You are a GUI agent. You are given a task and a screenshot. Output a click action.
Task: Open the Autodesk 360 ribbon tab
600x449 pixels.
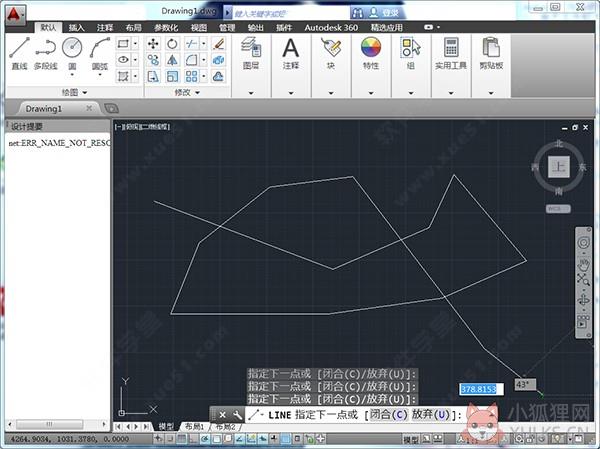pos(331,27)
